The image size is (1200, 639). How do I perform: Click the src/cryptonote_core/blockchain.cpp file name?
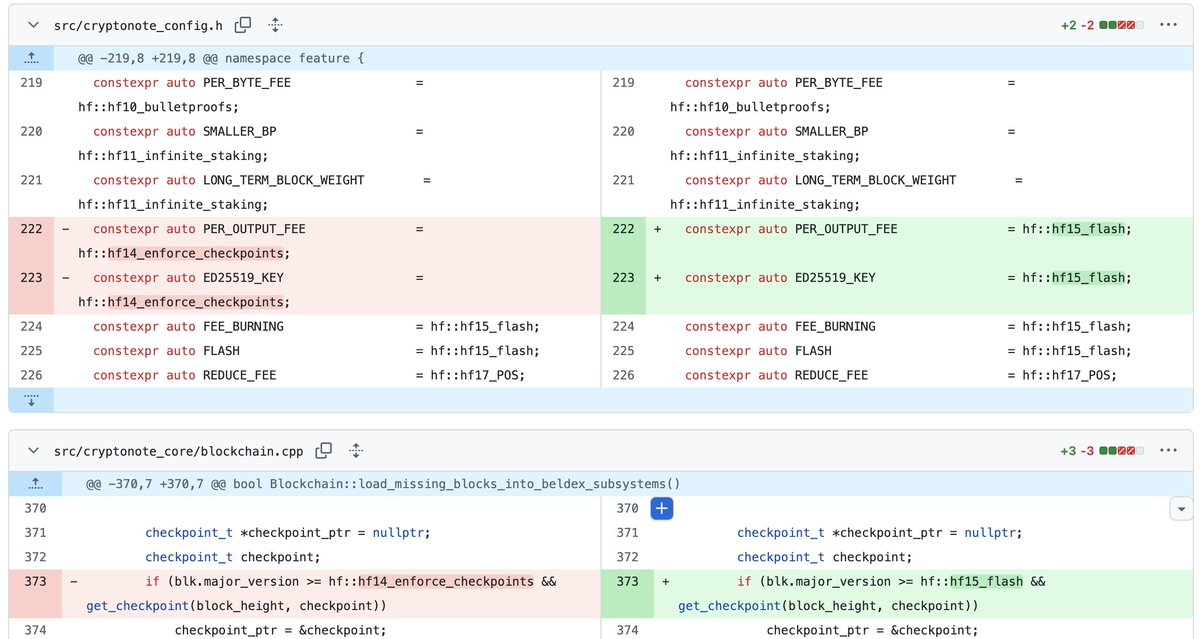click(178, 450)
